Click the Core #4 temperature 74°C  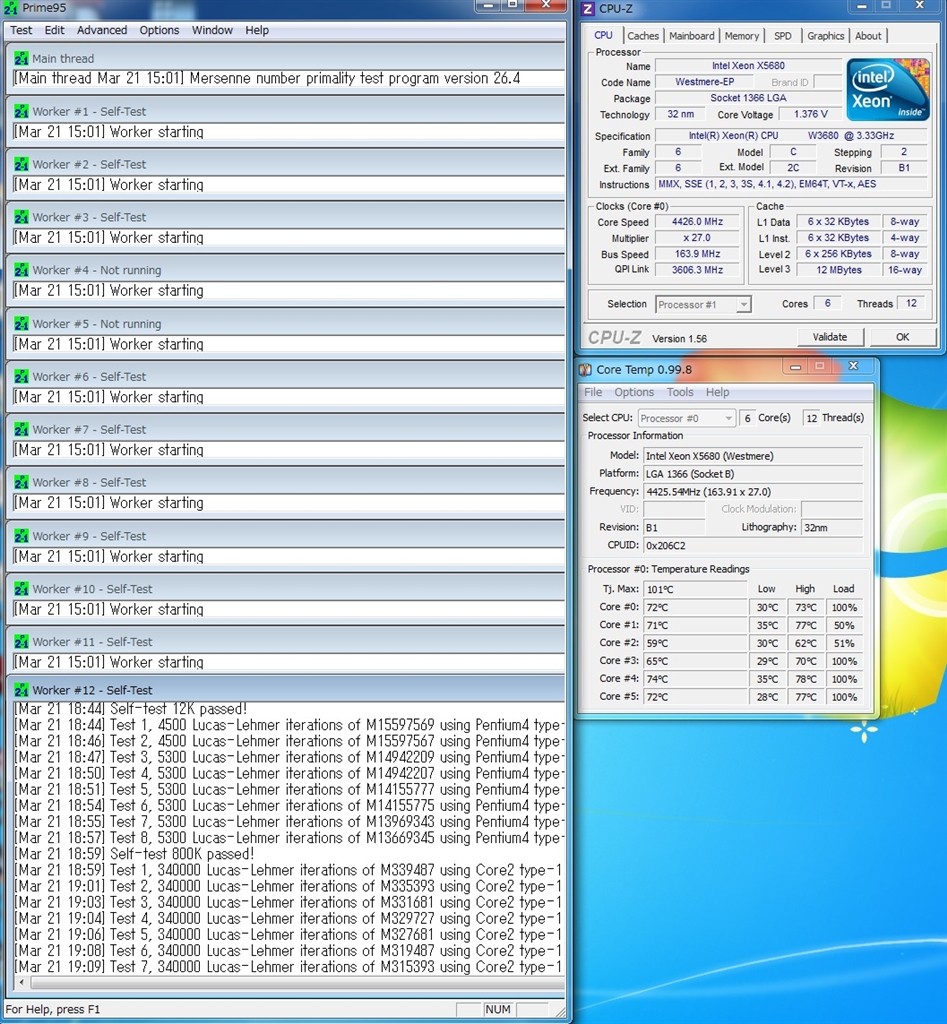(x=695, y=679)
